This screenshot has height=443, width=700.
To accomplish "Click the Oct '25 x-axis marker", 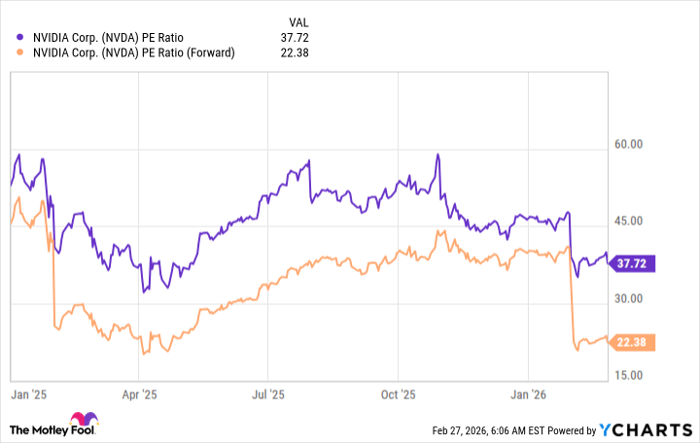I will [x=398, y=395].
